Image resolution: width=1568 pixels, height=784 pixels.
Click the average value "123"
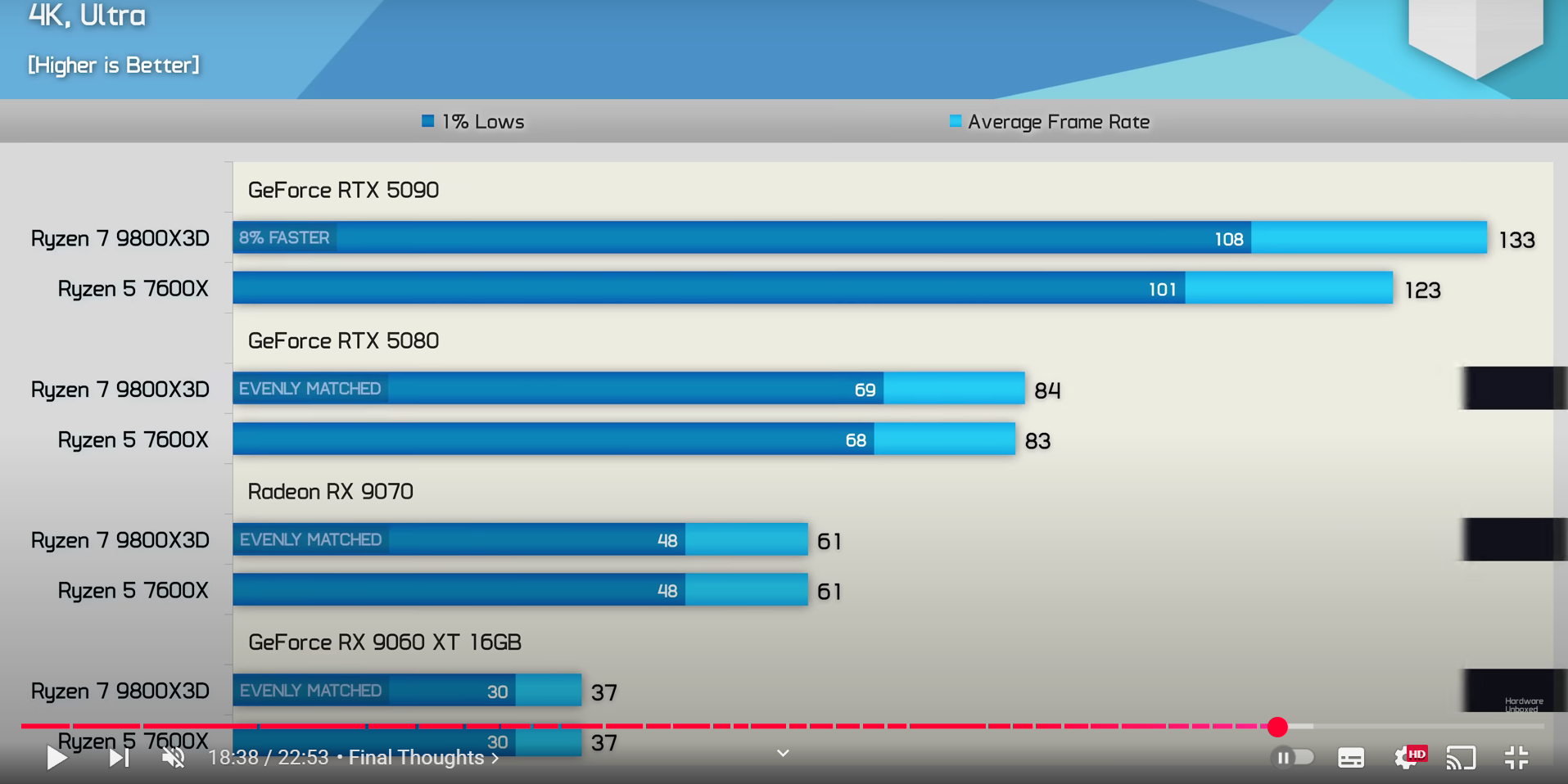(x=1422, y=290)
